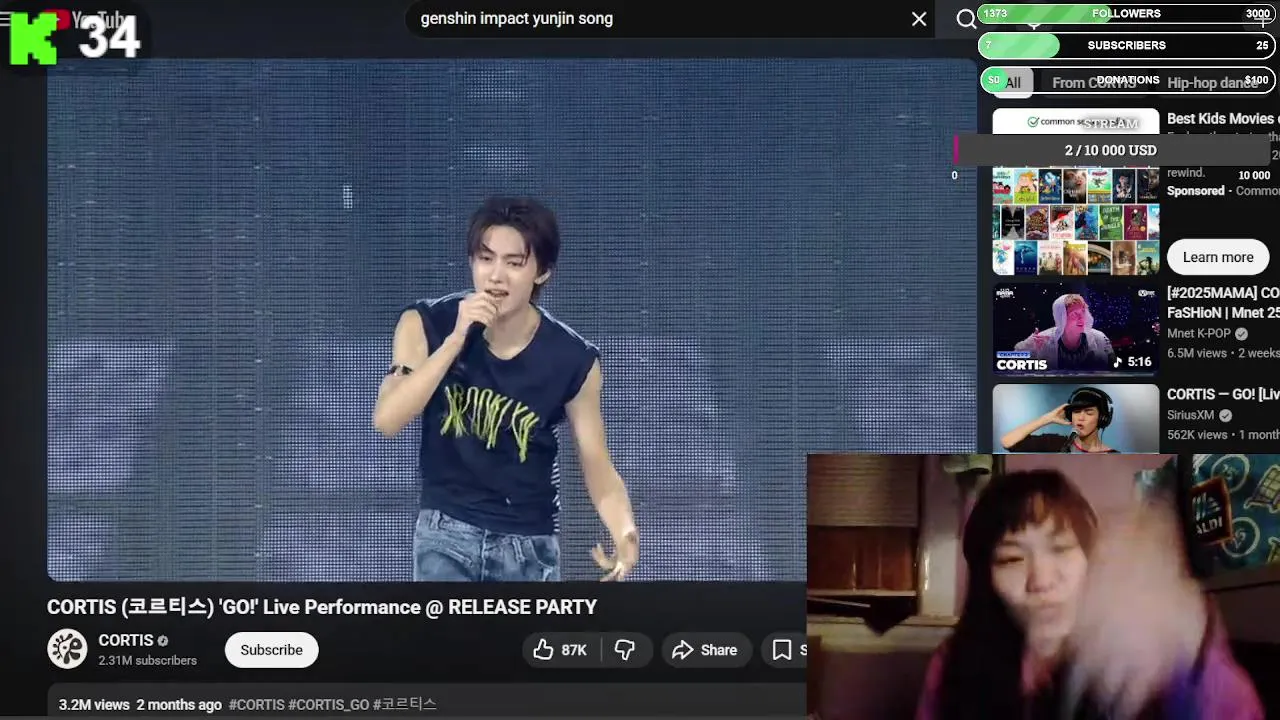Select the All filter chip
The image size is (1280, 720).
tap(1013, 83)
